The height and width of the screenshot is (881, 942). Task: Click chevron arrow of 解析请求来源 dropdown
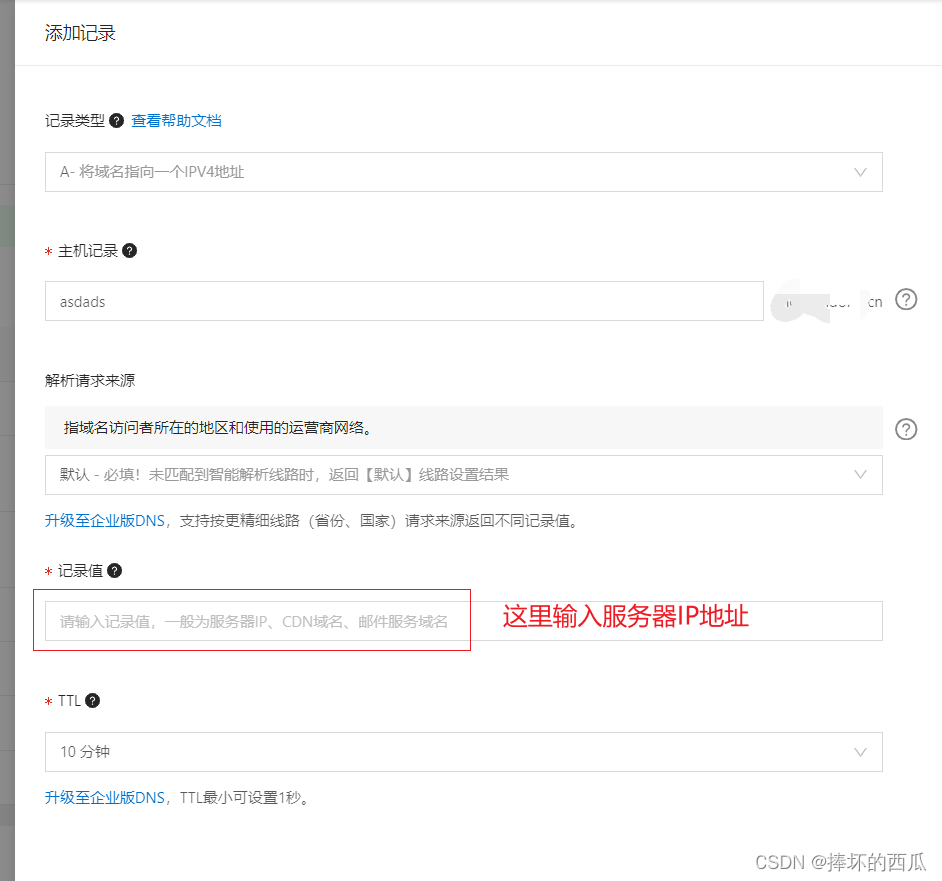point(860,475)
